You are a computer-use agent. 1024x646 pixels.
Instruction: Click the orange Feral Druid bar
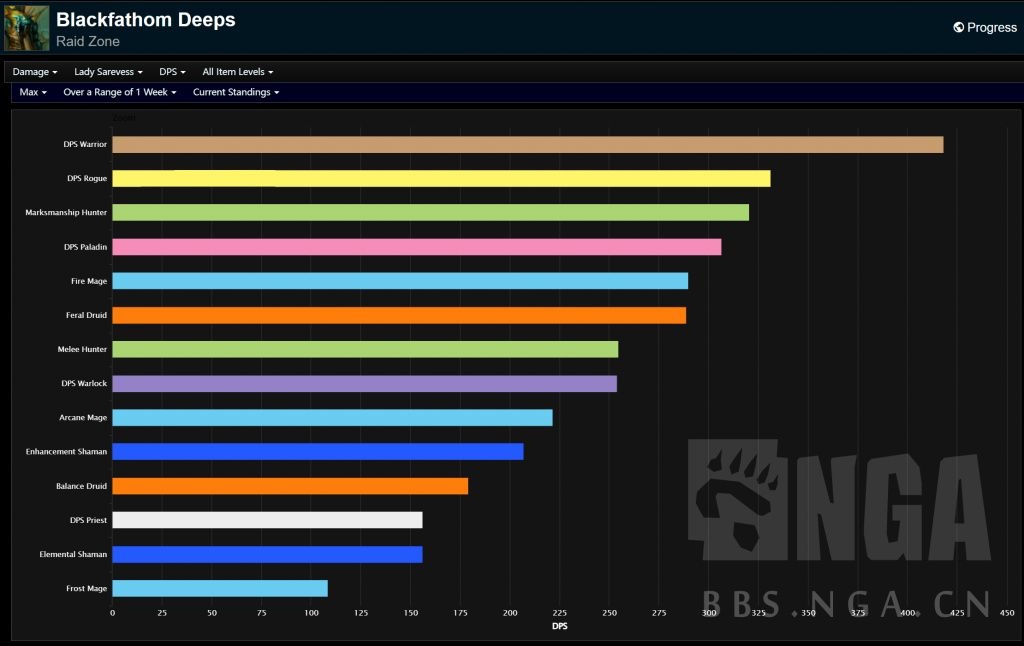[399, 315]
